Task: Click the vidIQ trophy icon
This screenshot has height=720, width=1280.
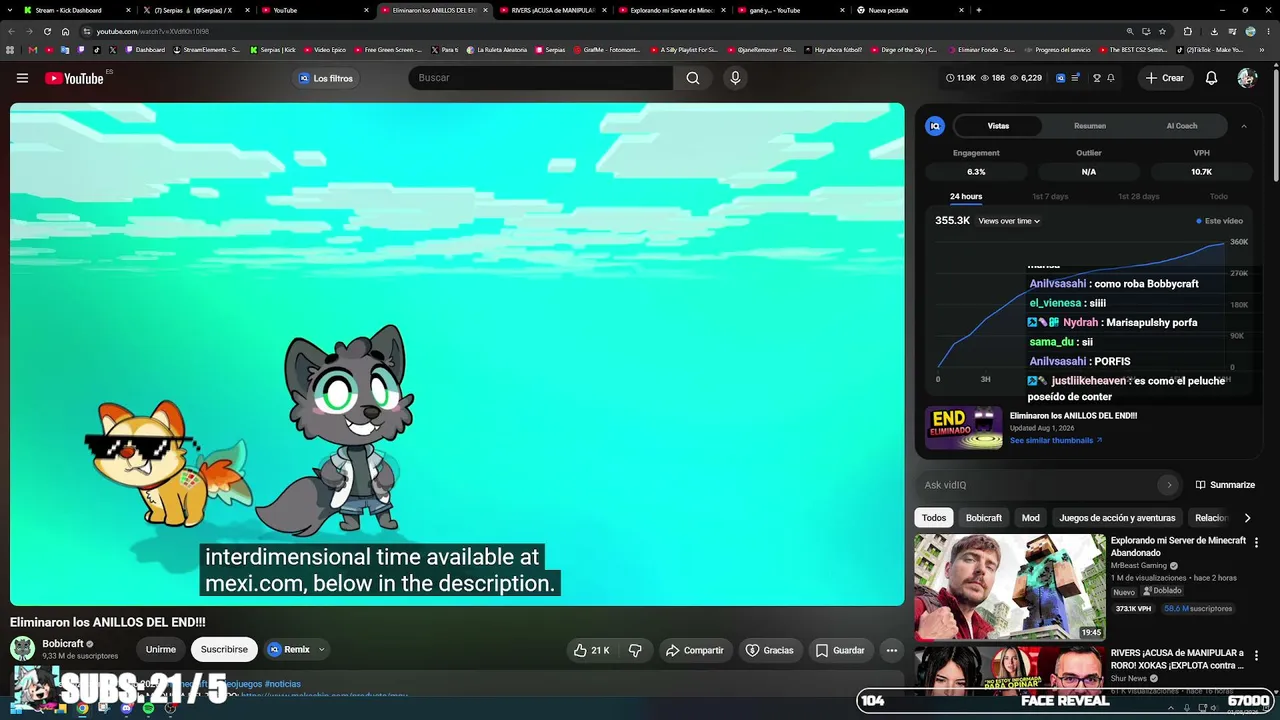Action: (1097, 78)
